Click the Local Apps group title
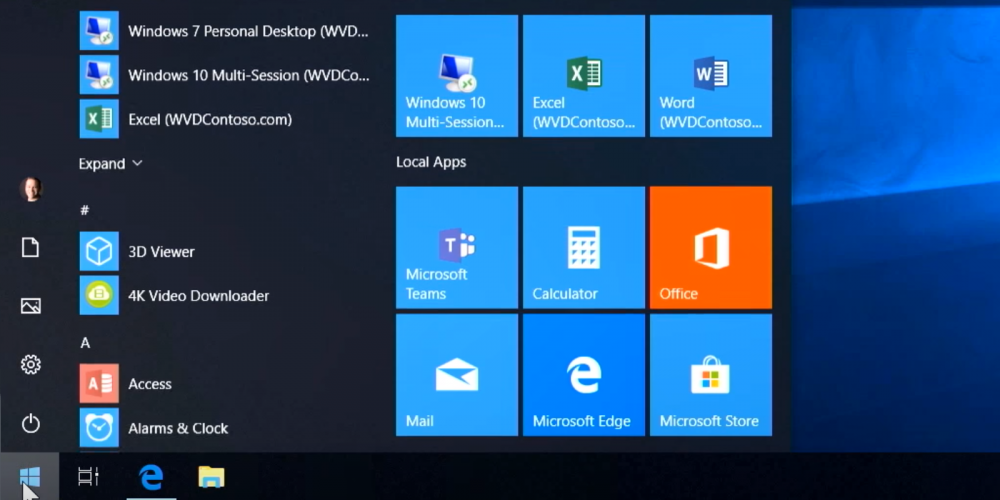Image resolution: width=1000 pixels, height=500 pixels. (x=431, y=162)
